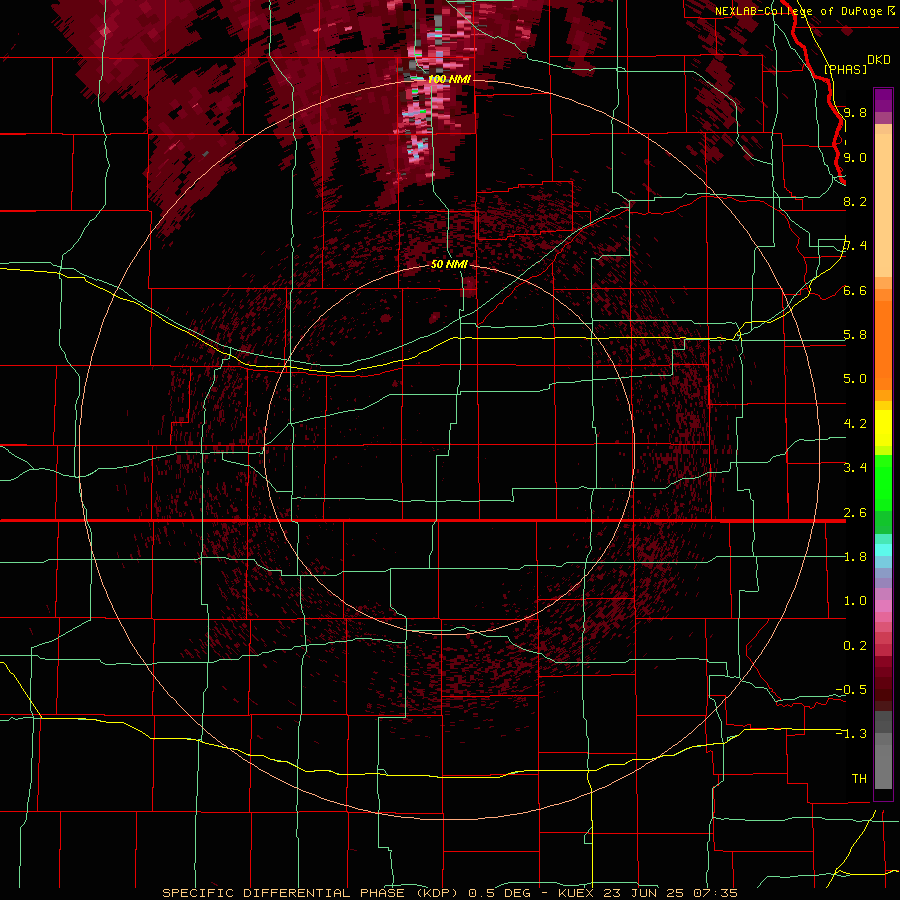Click the 8.2 value on the color scale
Viewport: 900px width, 900px height.
click(x=855, y=201)
